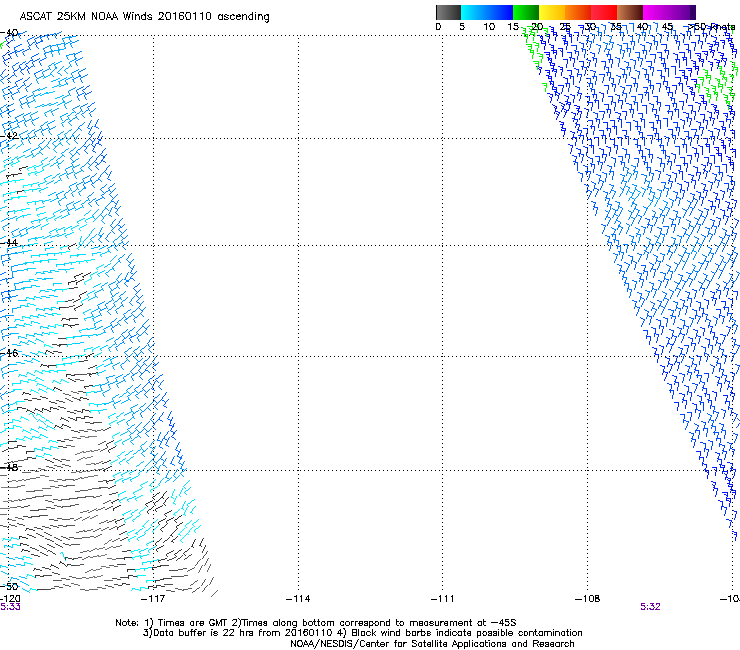Viewport: 740px width, 650px height.
Task: Click the yellow 20-25 knots legend segment
Action: pos(552,12)
